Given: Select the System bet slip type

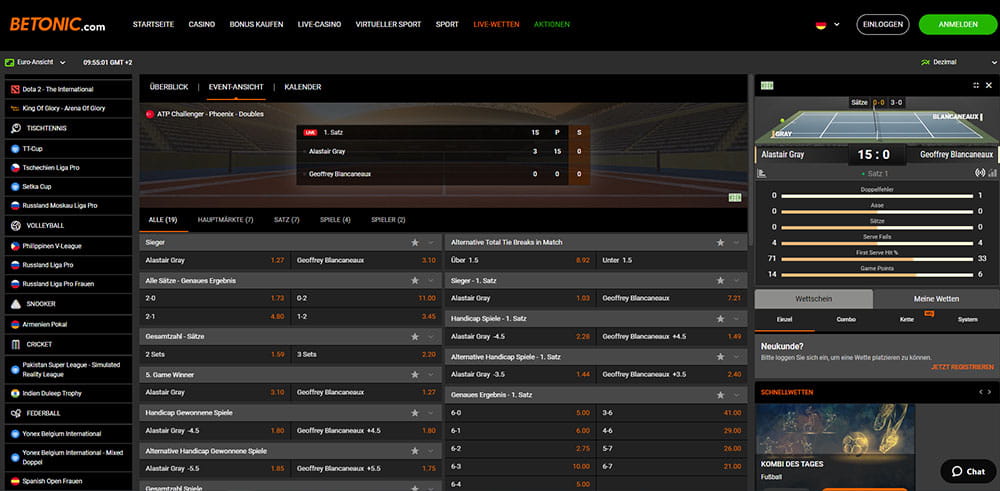Looking at the screenshot, I should tap(967, 319).
